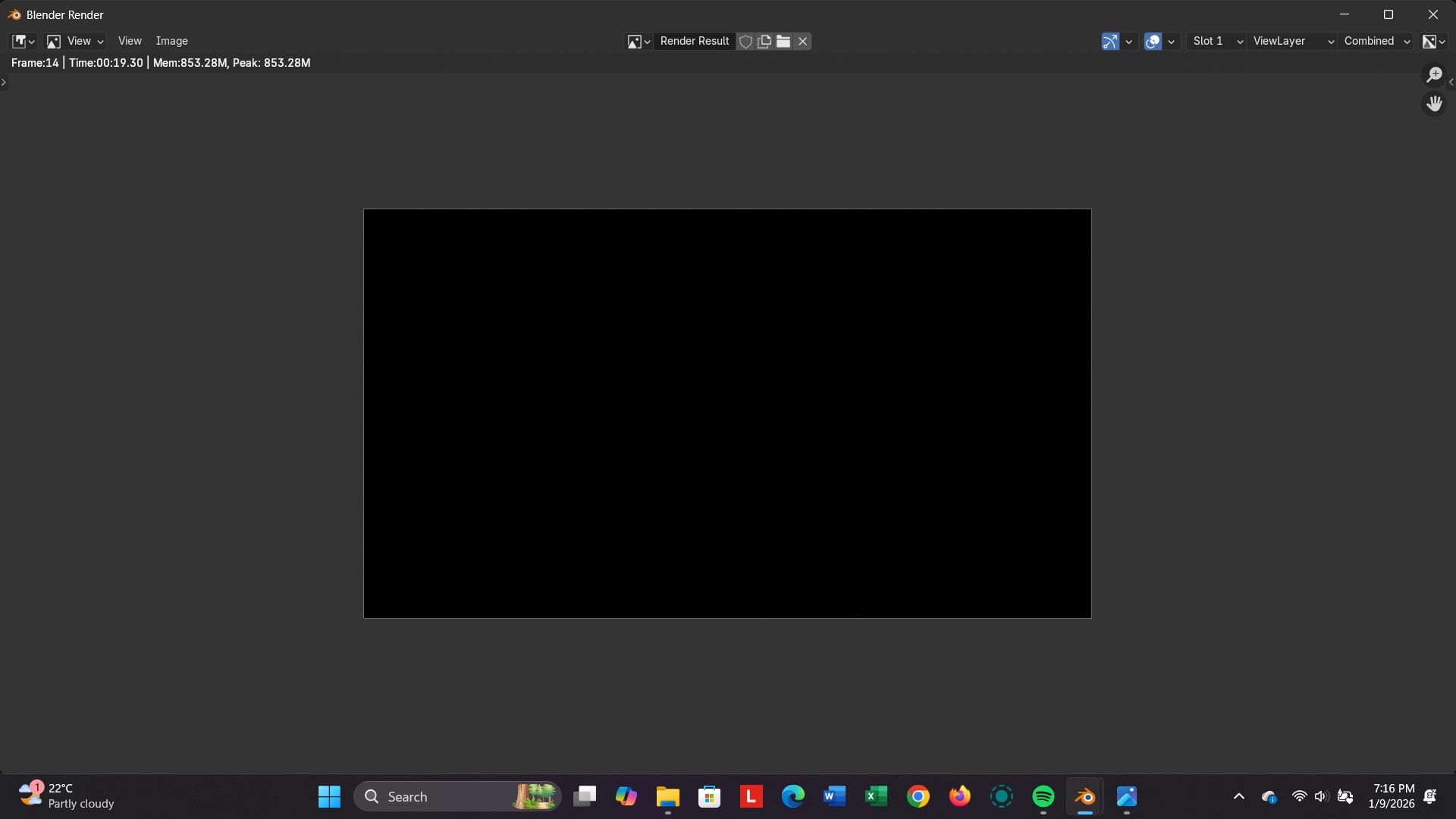Viewport: 1456px width, 819px height.
Task: Click the black render result image
Action: (x=727, y=413)
